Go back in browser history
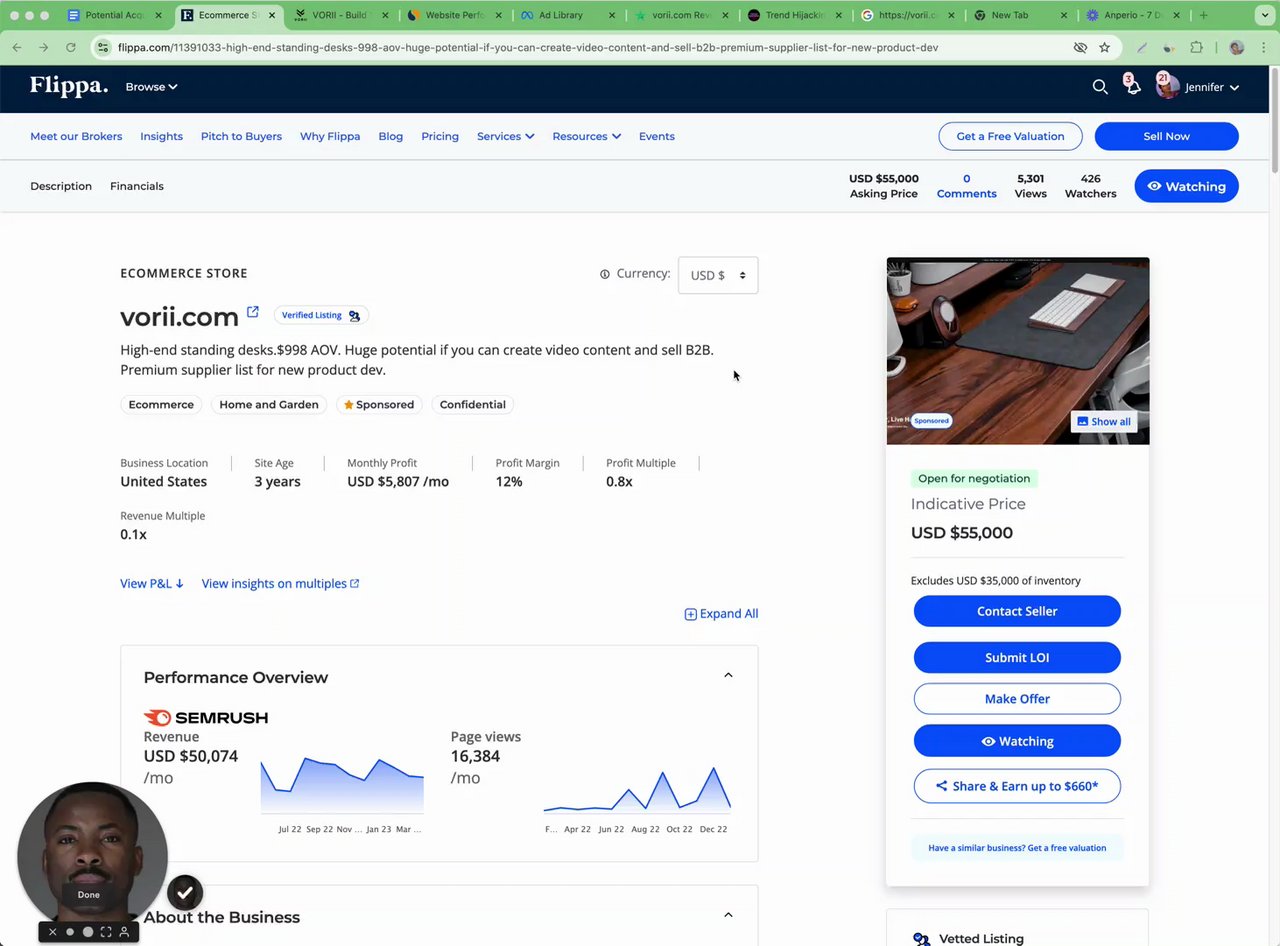 click(17, 47)
